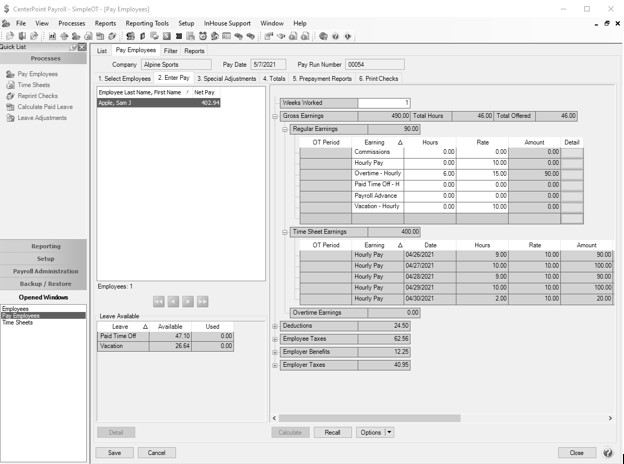The image size is (624, 464).
Task: Click the Weeks Worked input field
Action: [383, 103]
